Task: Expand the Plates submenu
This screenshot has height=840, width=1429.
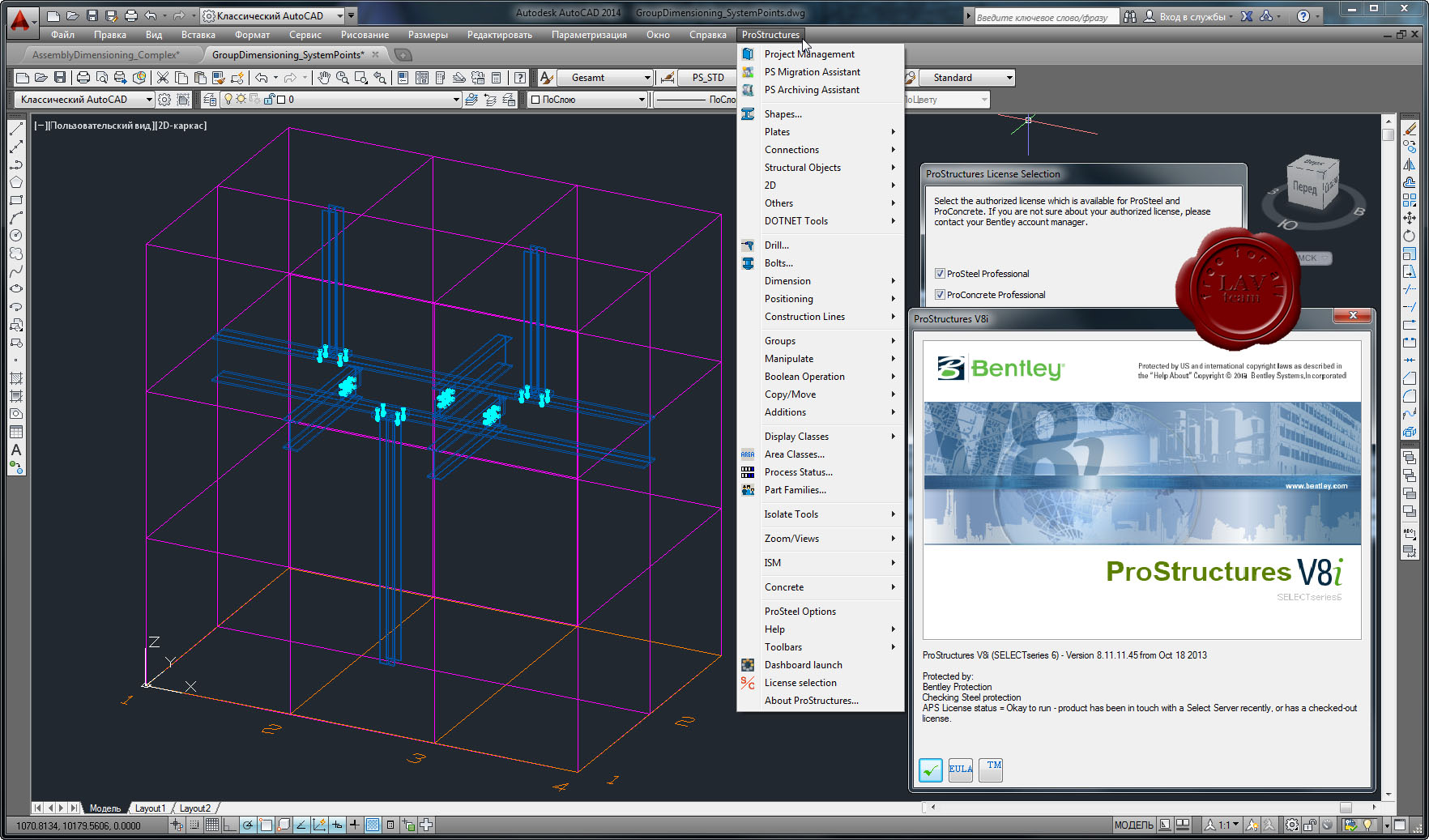Action: pos(821,132)
